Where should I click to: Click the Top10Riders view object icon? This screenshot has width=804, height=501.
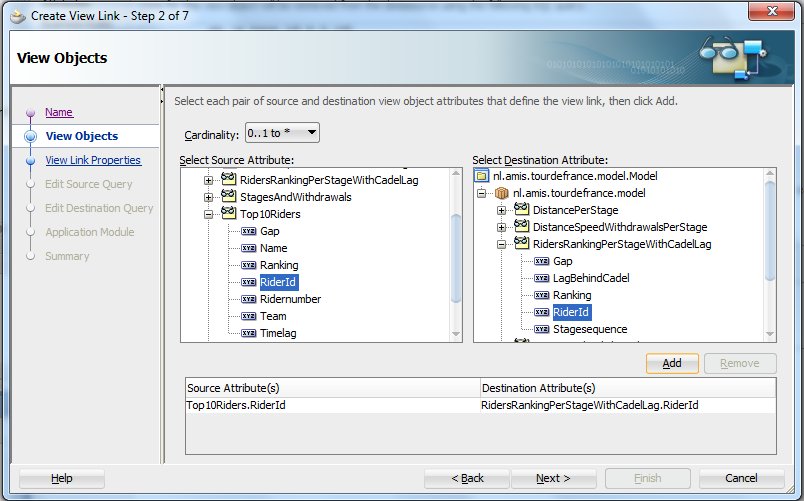coord(229,214)
